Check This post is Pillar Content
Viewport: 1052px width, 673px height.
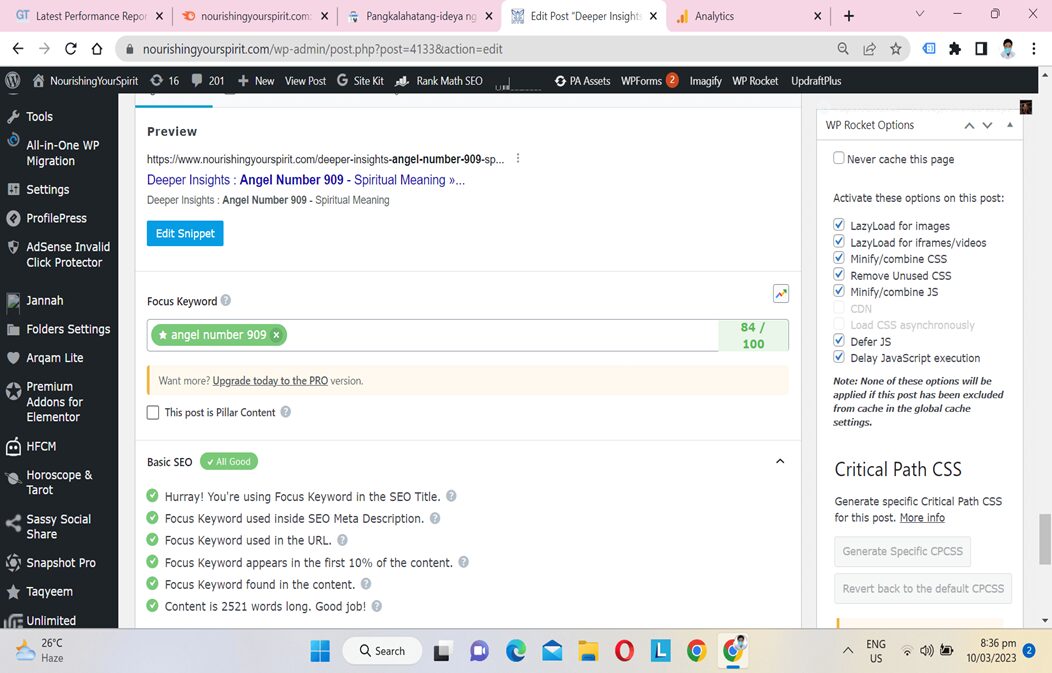click(153, 412)
